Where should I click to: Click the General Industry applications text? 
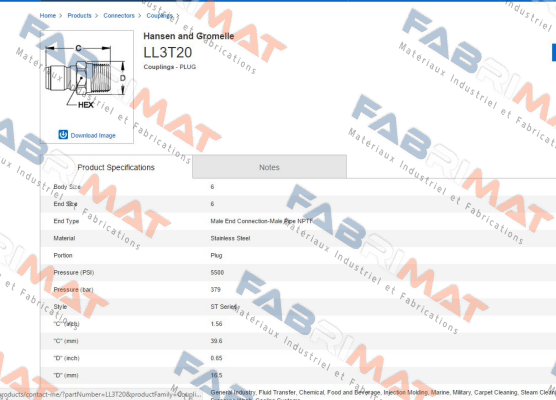tap(383, 393)
